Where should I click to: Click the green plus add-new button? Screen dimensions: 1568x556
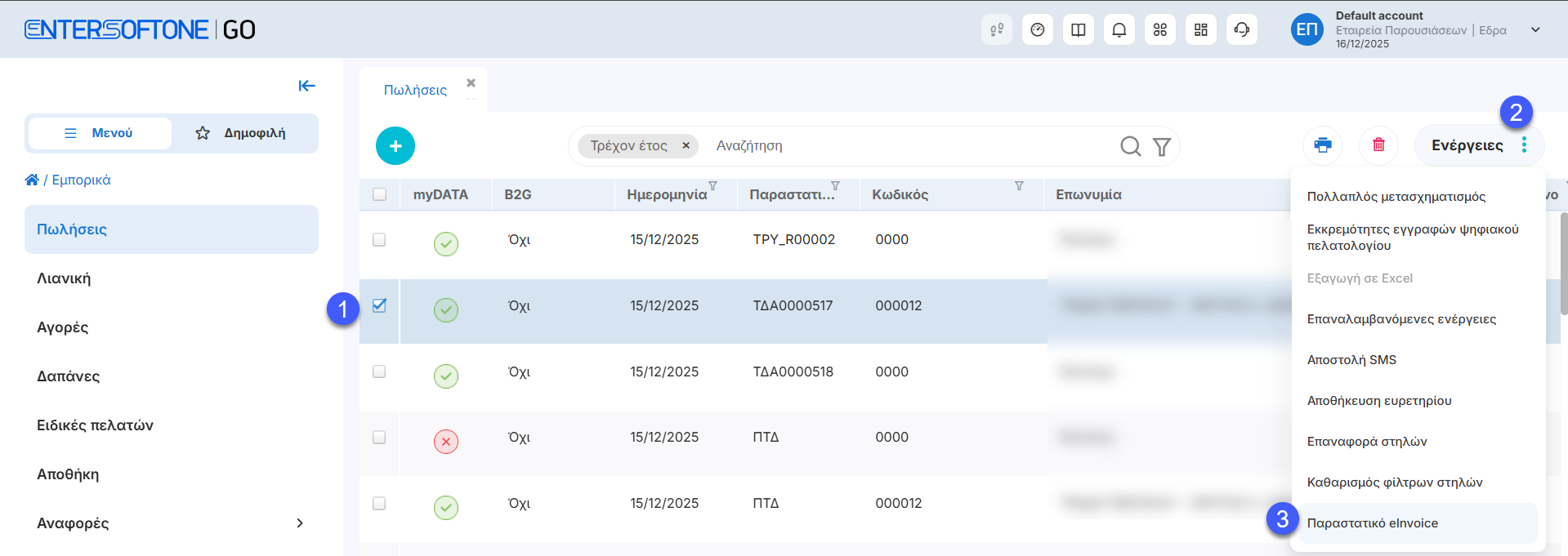point(395,146)
